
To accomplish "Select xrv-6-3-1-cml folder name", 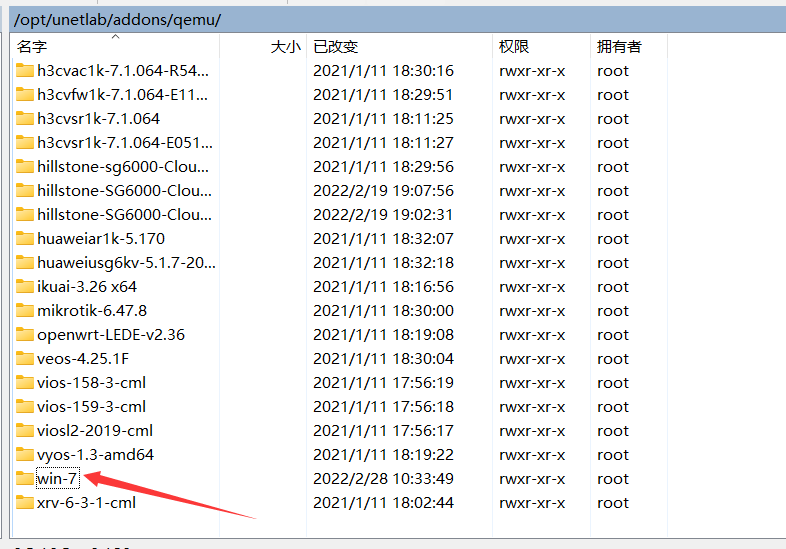I will tap(86, 503).
